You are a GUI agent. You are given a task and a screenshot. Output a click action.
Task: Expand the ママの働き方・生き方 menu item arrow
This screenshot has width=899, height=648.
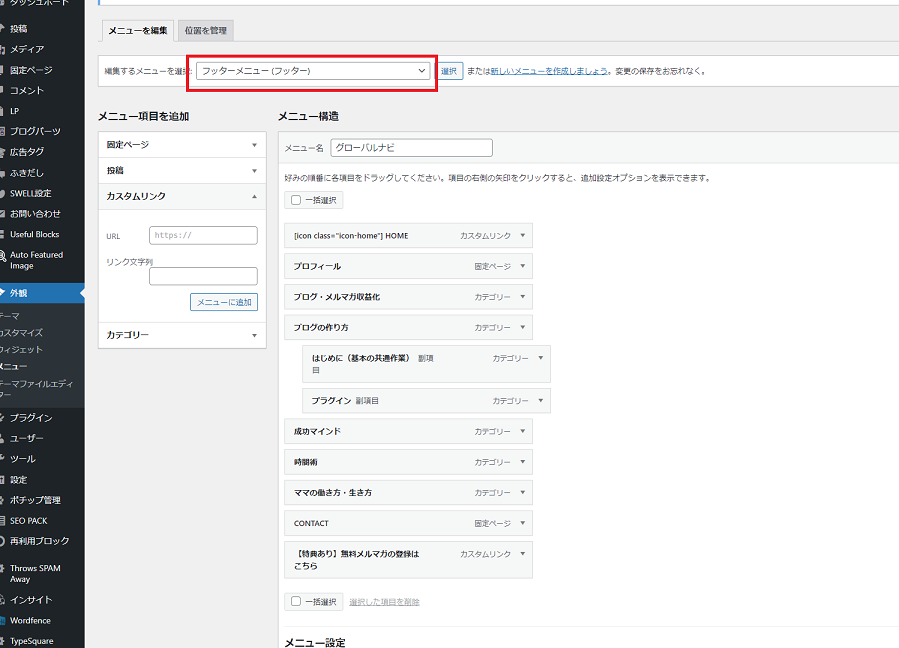point(523,493)
